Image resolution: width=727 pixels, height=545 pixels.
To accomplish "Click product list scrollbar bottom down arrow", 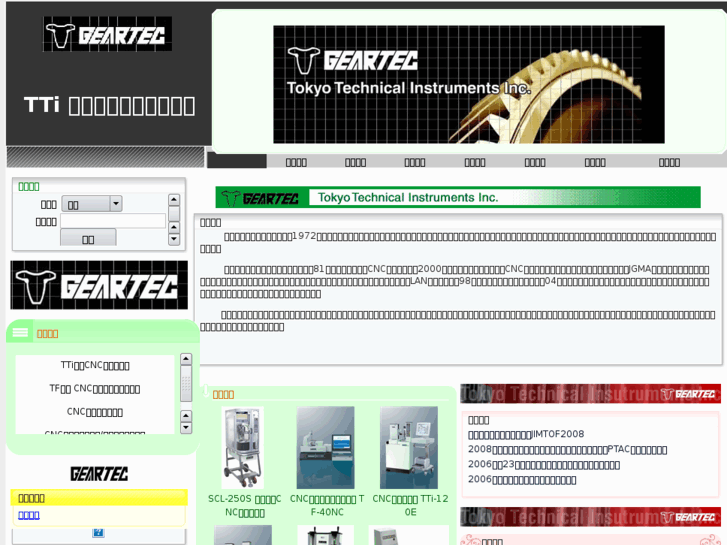I will coord(186,428).
